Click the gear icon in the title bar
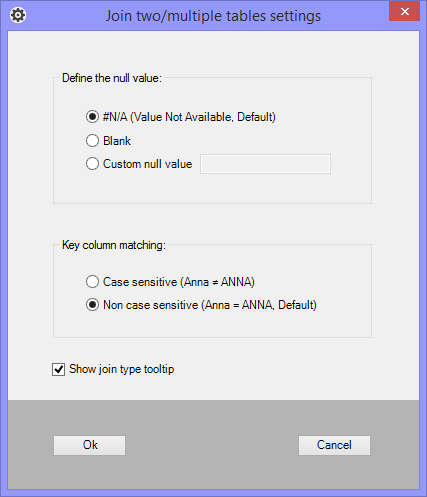The image size is (427, 497). click(18, 15)
